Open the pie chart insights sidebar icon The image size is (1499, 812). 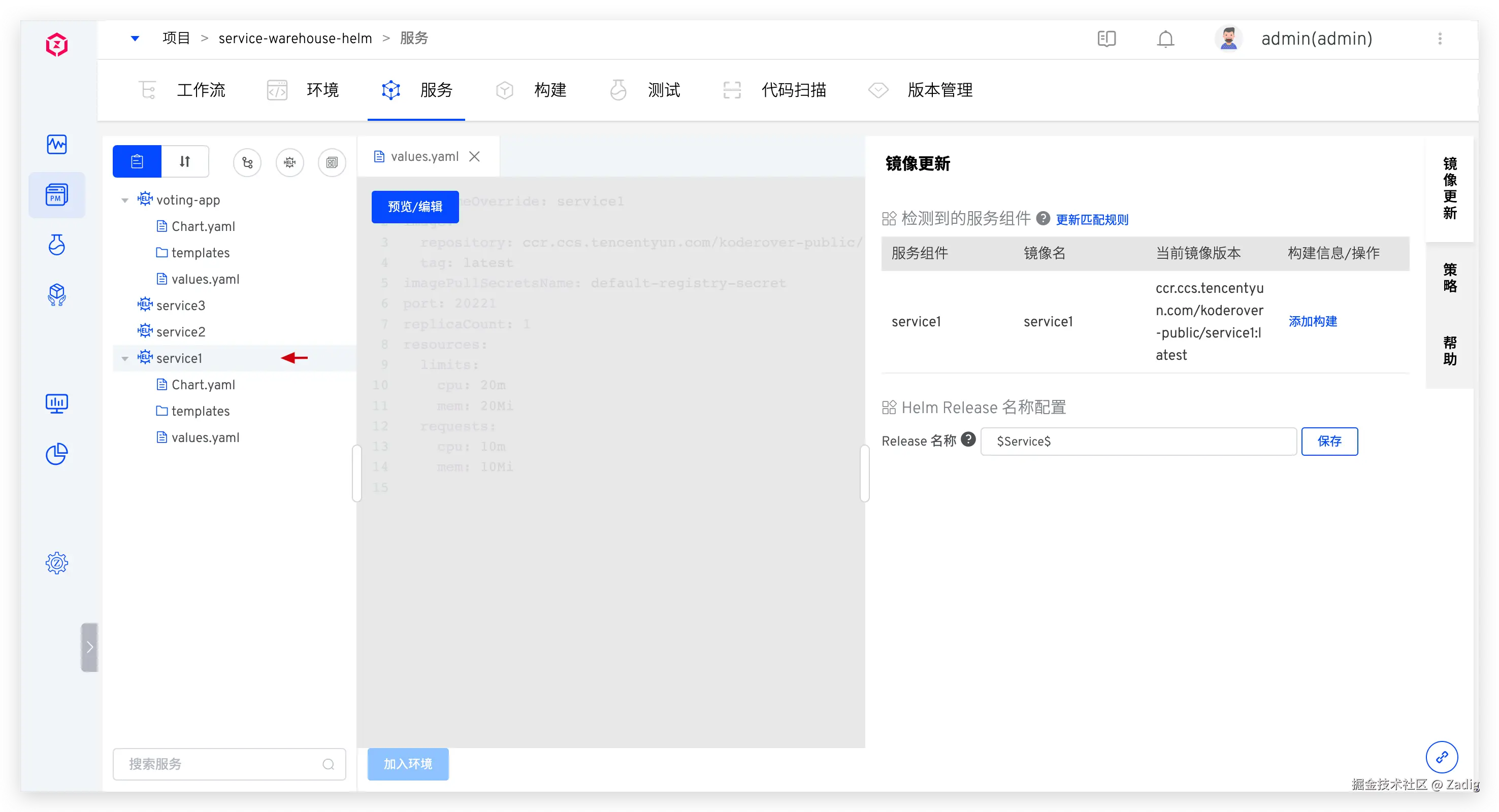[56, 454]
